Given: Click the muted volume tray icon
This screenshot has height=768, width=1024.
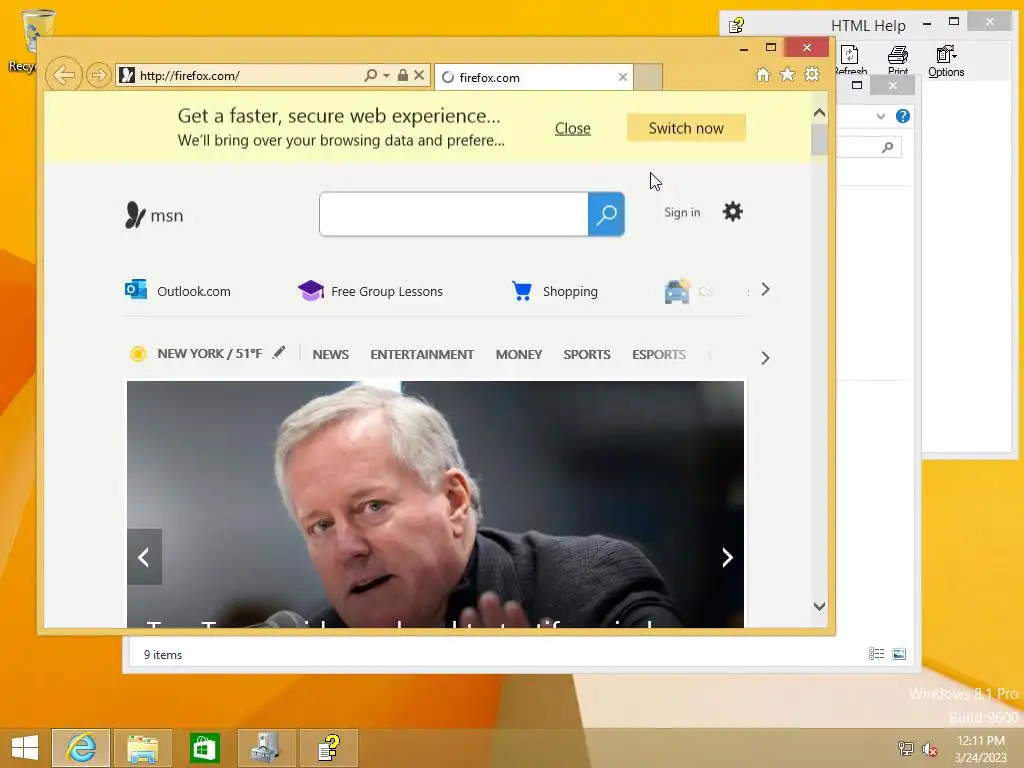Looking at the screenshot, I should pyautogui.click(x=930, y=748).
